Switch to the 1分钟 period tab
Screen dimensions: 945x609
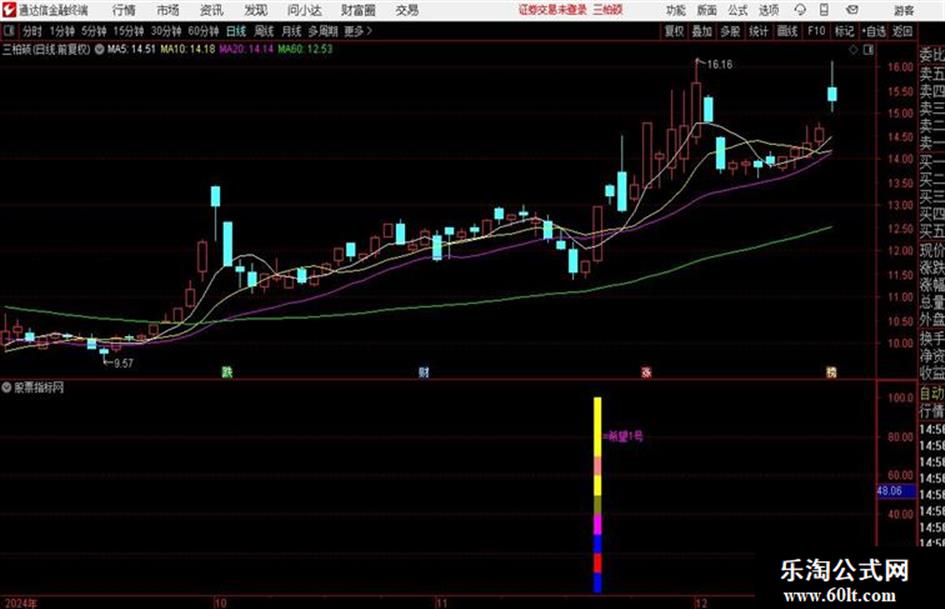click(61, 31)
